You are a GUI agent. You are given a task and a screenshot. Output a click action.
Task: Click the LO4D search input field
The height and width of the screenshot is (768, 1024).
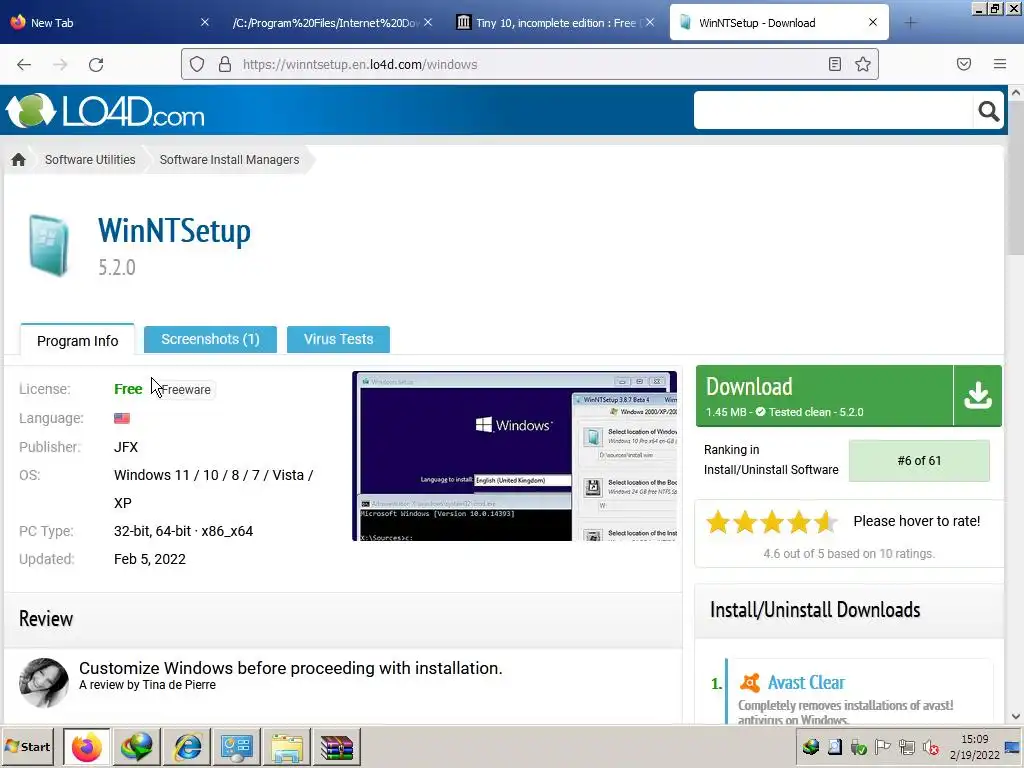[833, 110]
